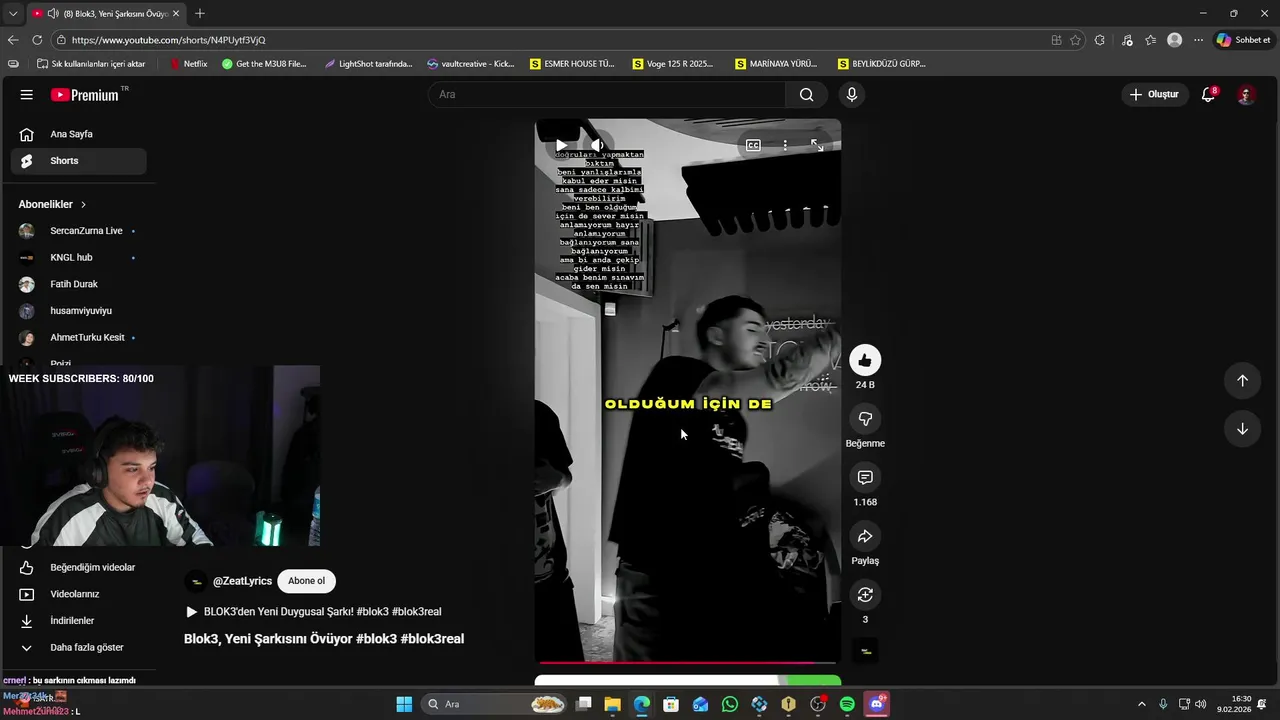Start voice search with the microphone
This screenshot has height=720, width=1280.
(x=852, y=94)
